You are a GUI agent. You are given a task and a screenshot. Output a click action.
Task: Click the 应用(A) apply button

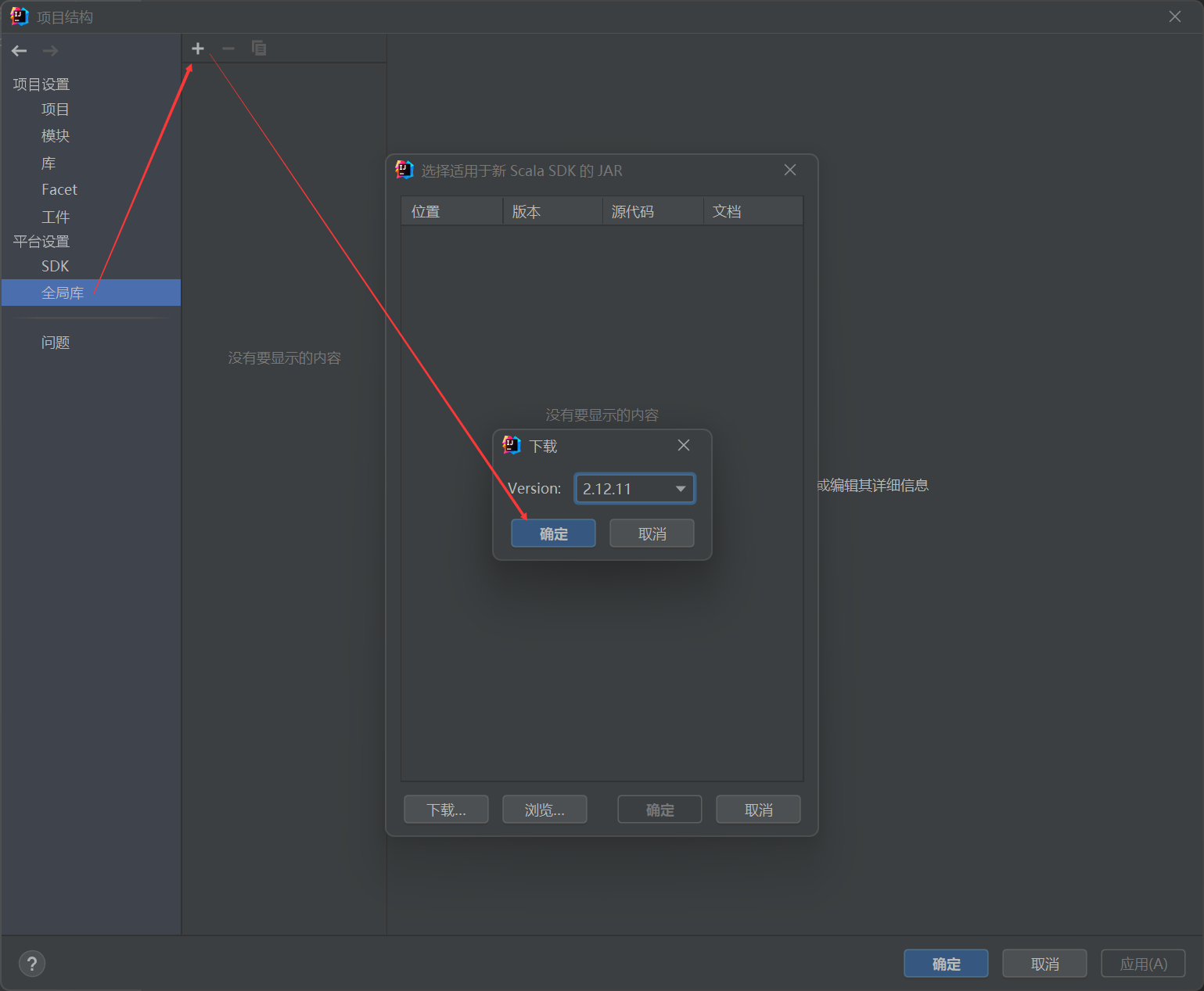click(x=1143, y=964)
